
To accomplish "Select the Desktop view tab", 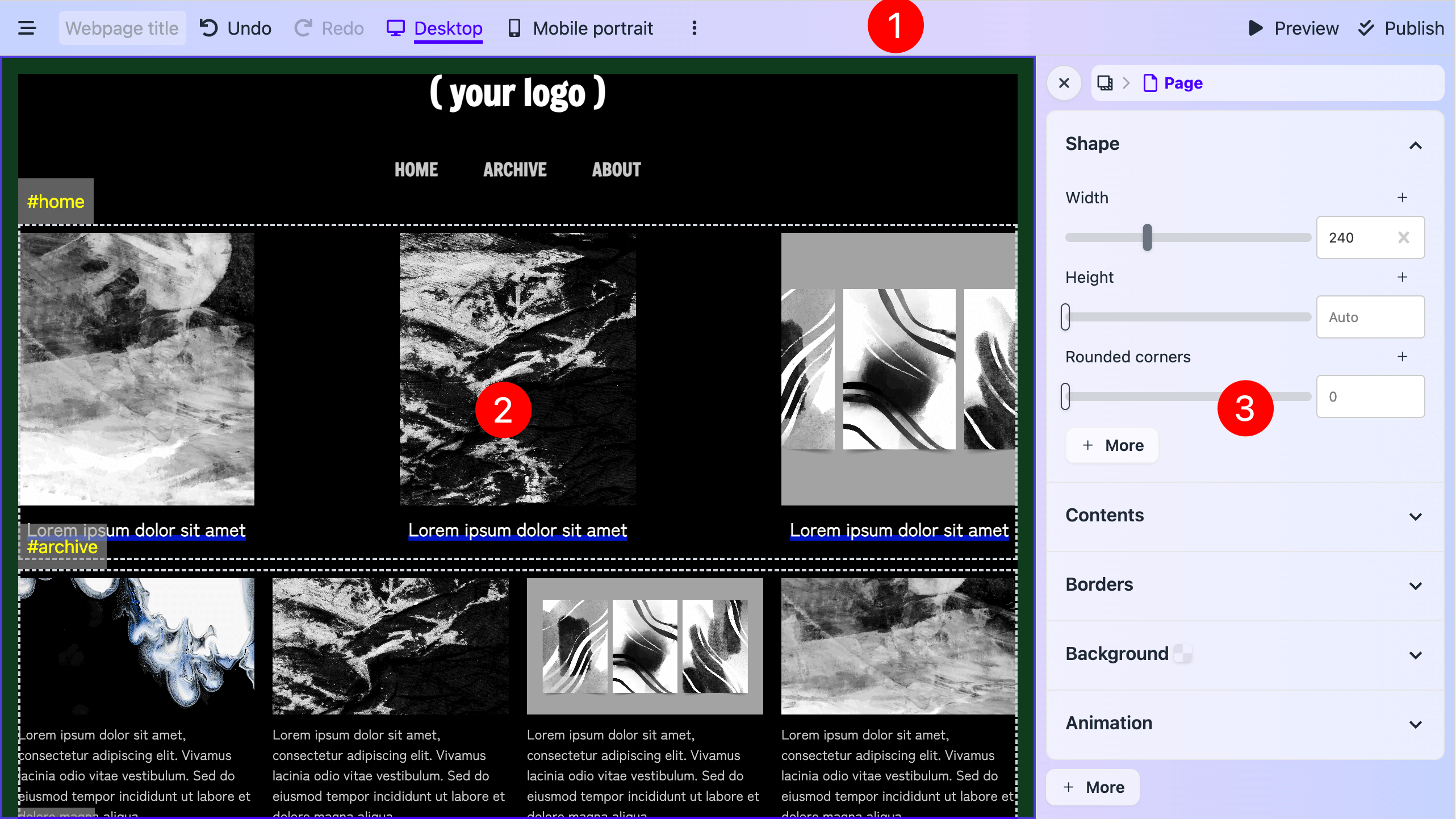I will (x=435, y=28).
